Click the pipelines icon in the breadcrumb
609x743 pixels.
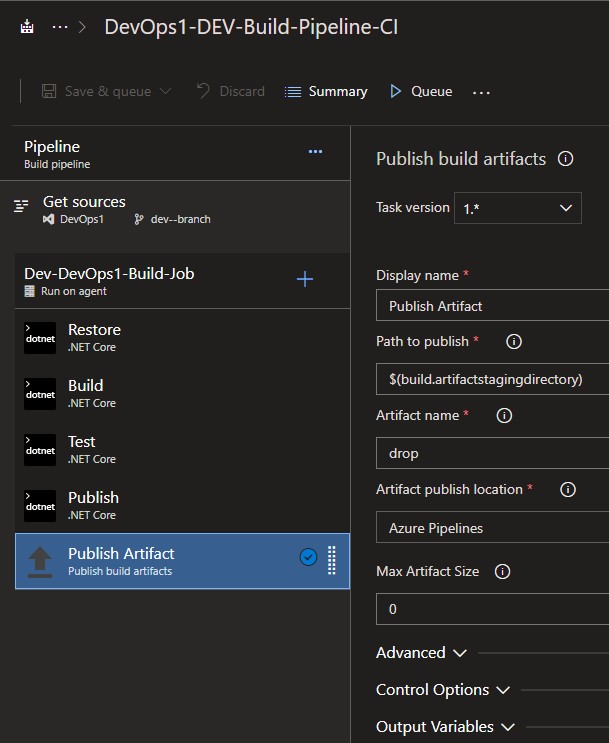pos(27,27)
